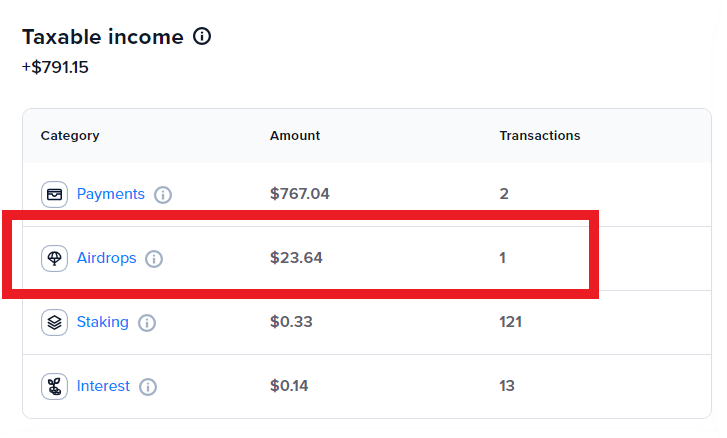Screen dimensions: 727x438
Task: Open the Interest category link
Action: [103, 386]
